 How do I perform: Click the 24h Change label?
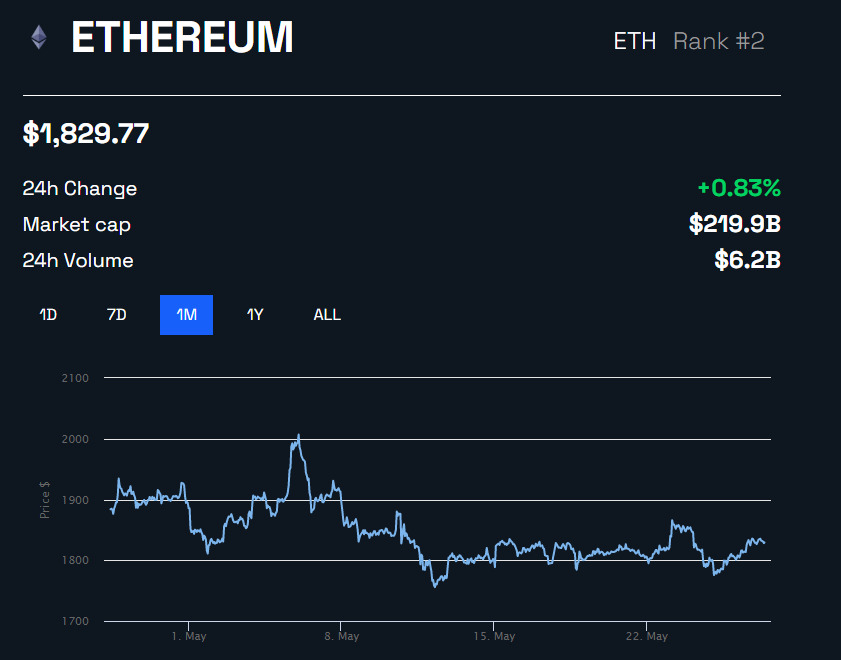point(79,189)
